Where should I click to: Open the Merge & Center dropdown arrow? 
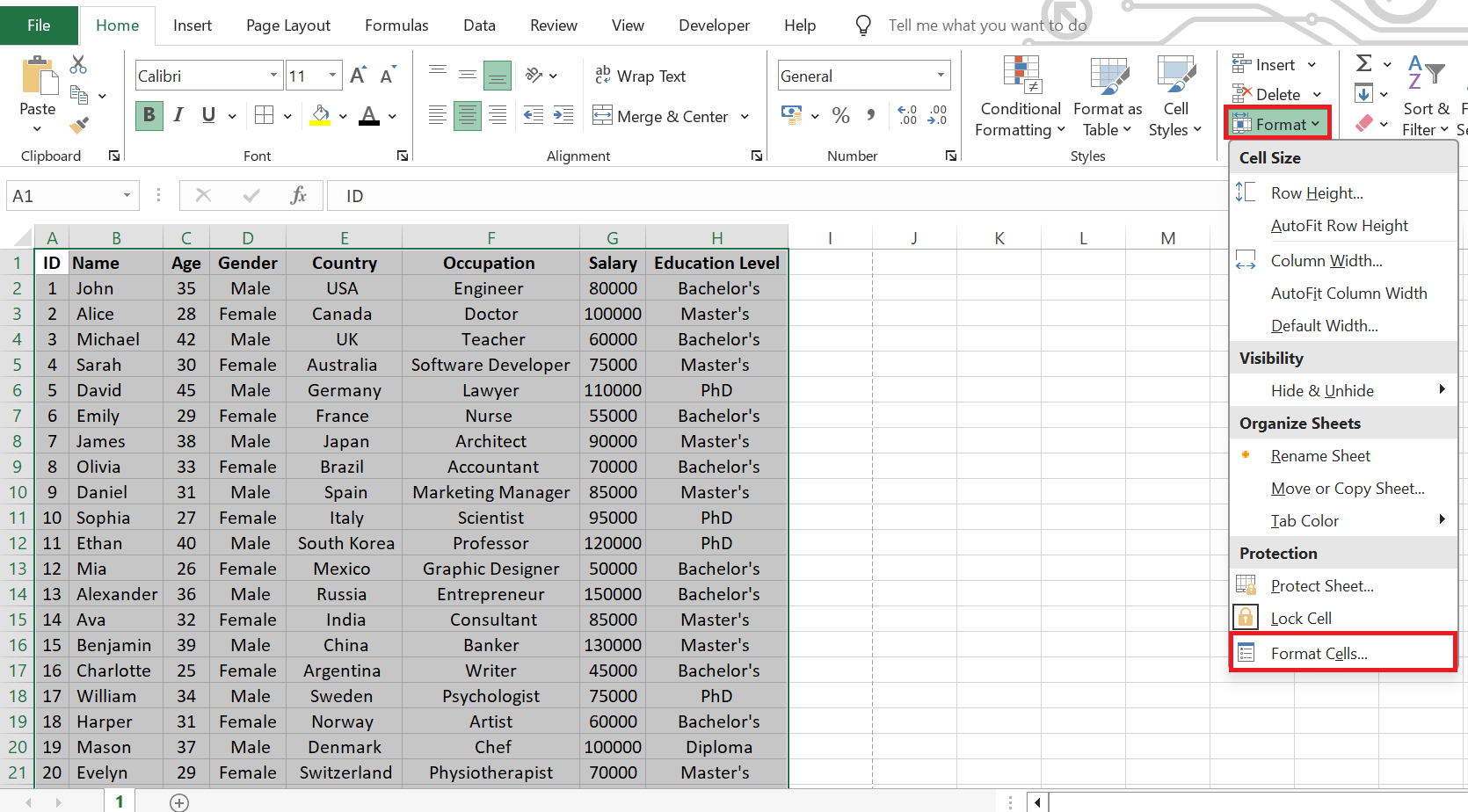(x=745, y=116)
